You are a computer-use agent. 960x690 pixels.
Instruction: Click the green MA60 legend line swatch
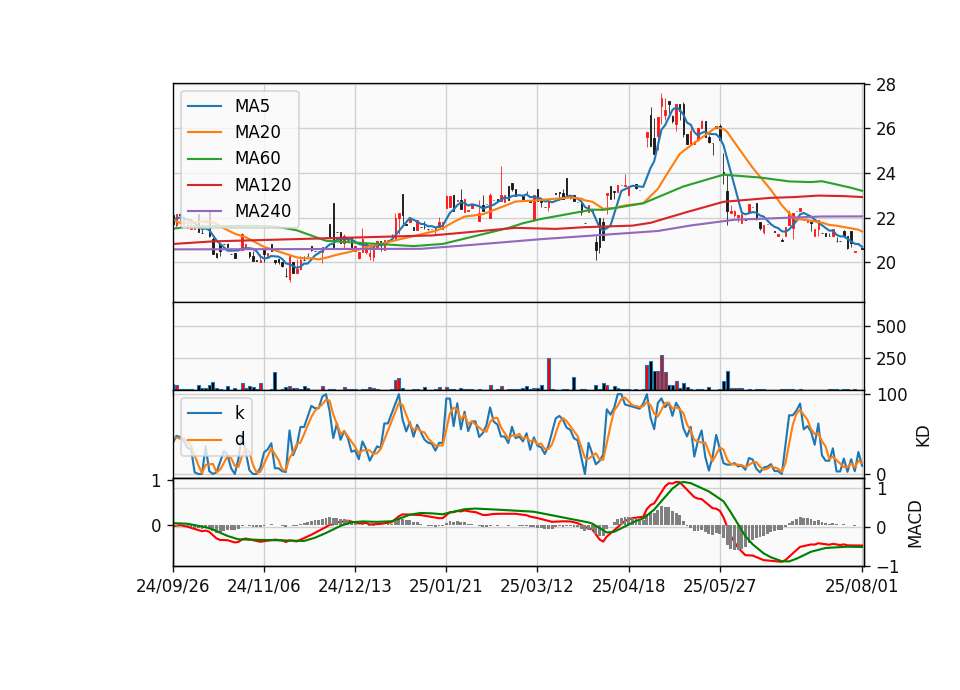tap(204, 159)
